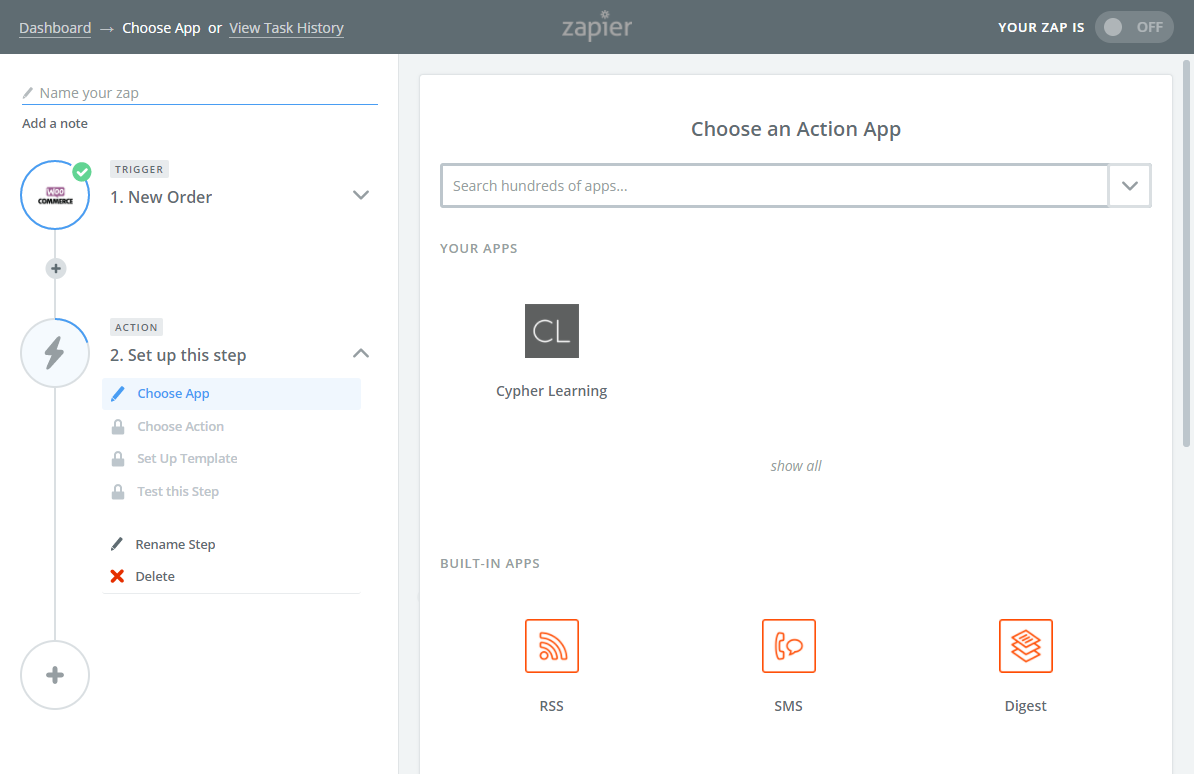The width and height of the screenshot is (1194, 774).
Task: Click the YOUR APPS section heading
Action: coord(478,248)
